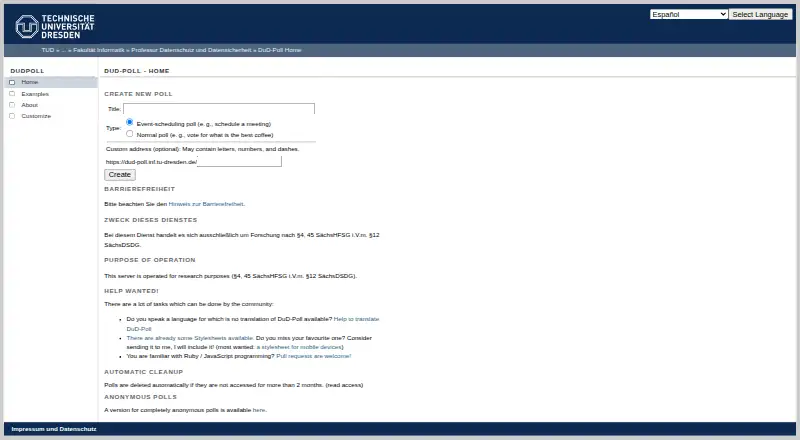Open the Customize sidebar menu item
Viewport: 800px width, 440px height.
(36, 116)
